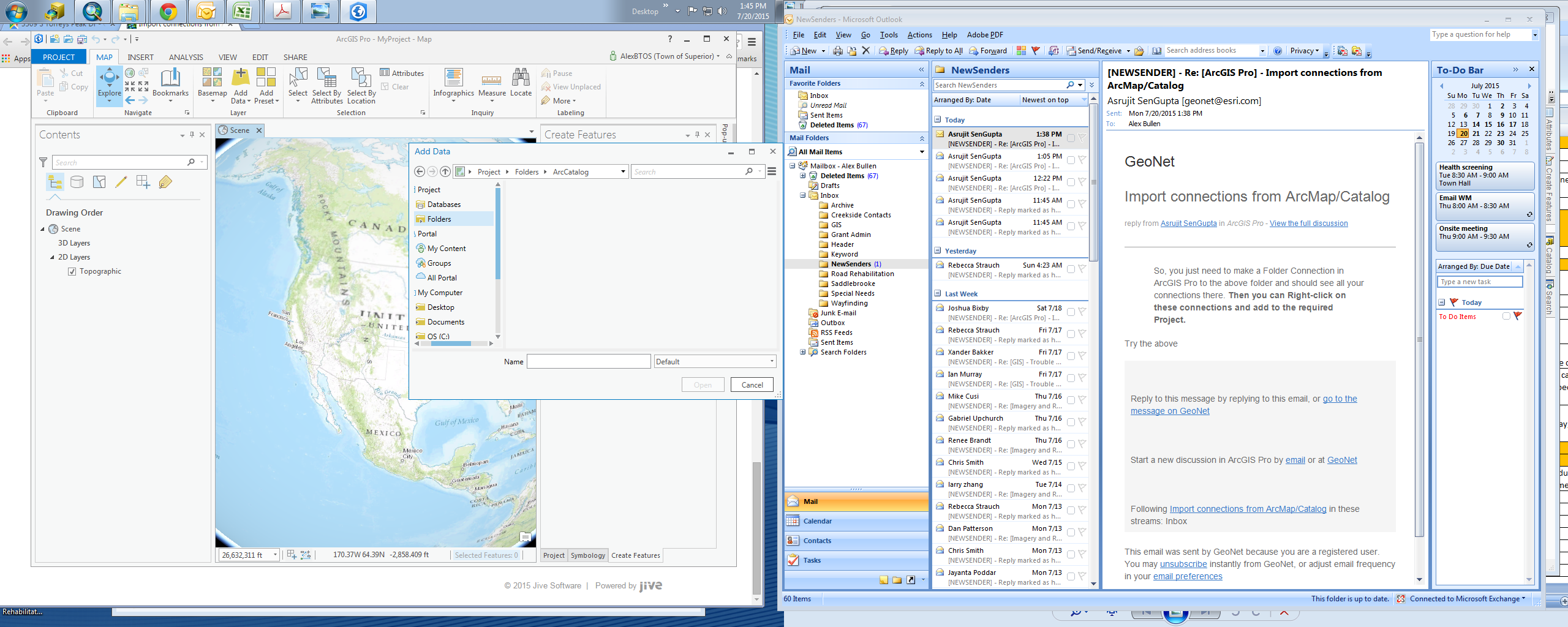Open the All Mail Items dropdown
This screenshot has height=627, width=1568.
[x=921, y=152]
